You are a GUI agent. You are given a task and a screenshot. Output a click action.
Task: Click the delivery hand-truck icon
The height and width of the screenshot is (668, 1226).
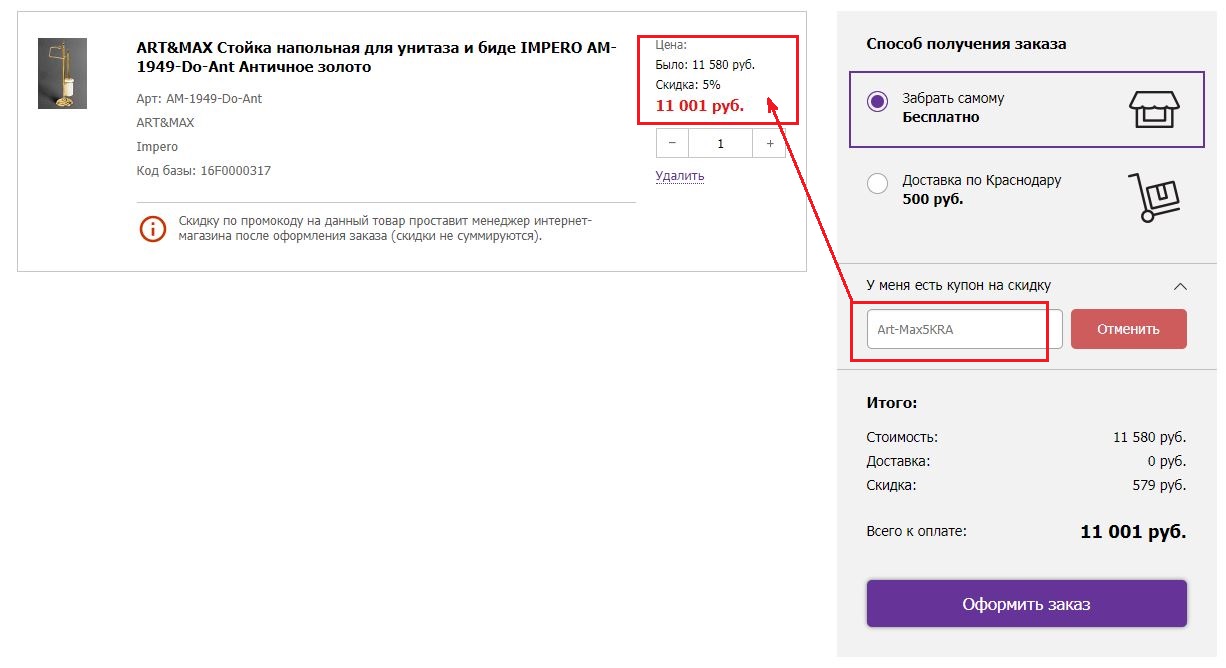(x=1154, y=195)
